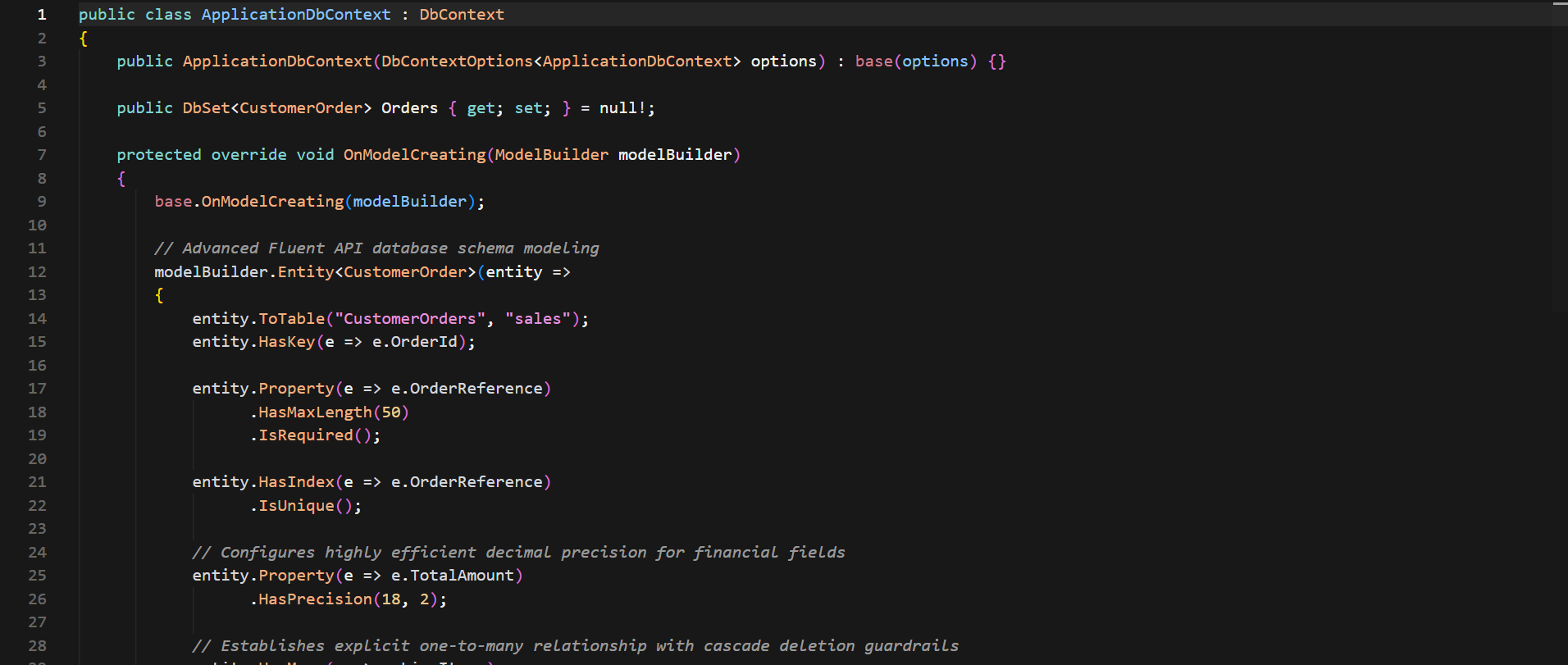Click "OrderReference" on line 17
Viewport: 1568px width, 665px height.
pos(476,389)
